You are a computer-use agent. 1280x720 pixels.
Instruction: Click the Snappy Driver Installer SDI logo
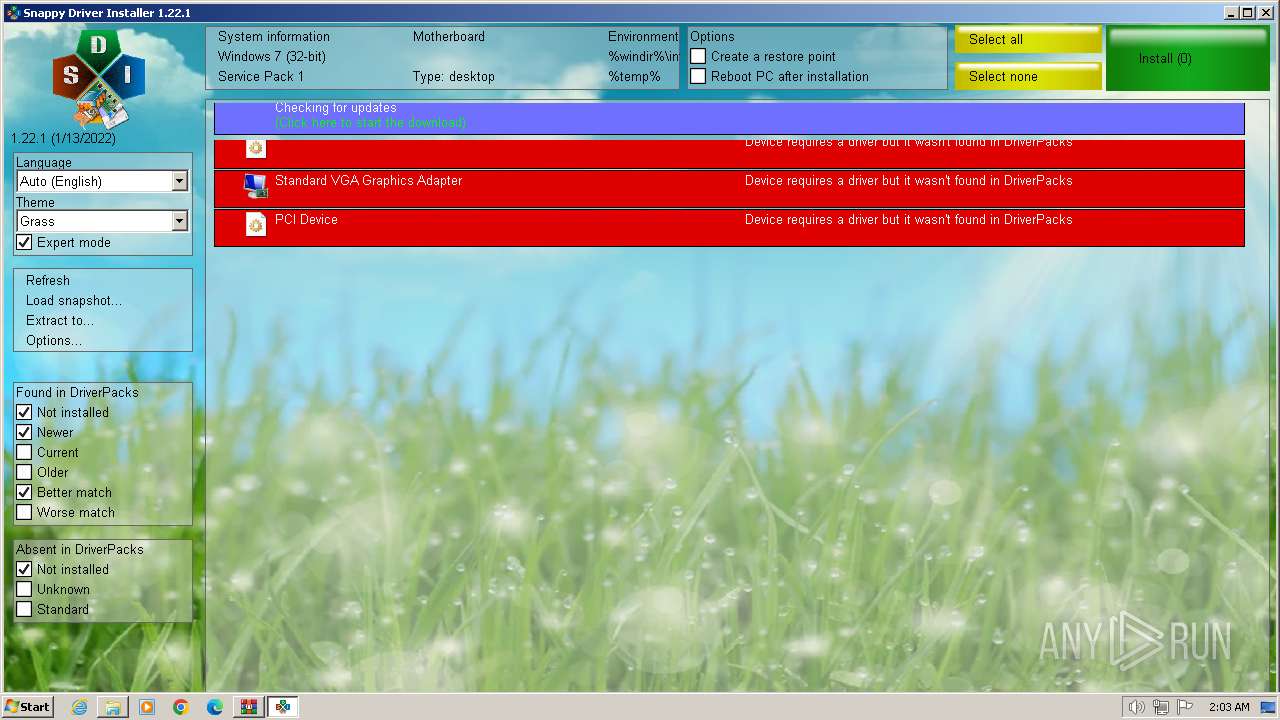(x=99, y=77)
